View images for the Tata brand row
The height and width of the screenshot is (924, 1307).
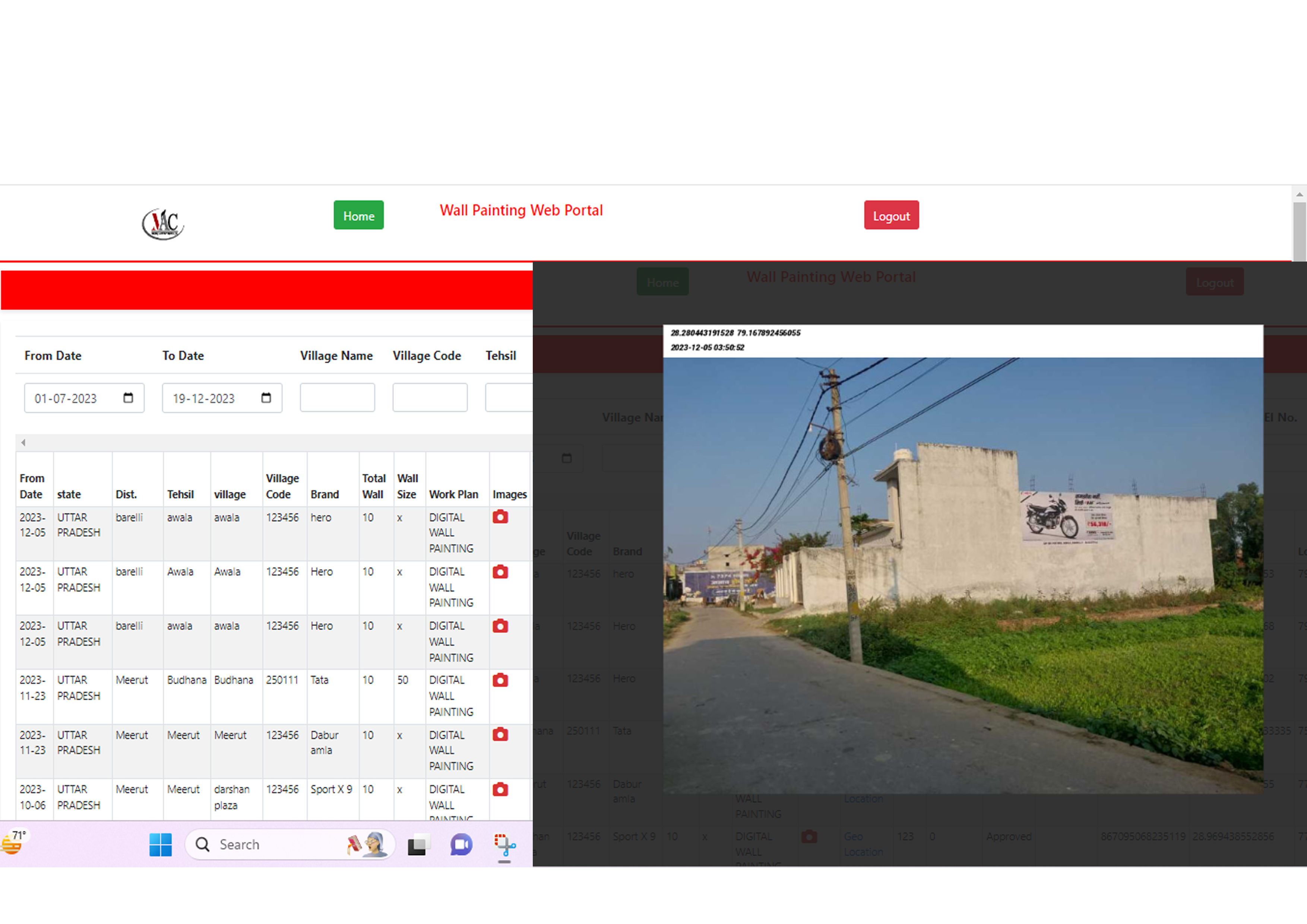(x=500, y=680)
